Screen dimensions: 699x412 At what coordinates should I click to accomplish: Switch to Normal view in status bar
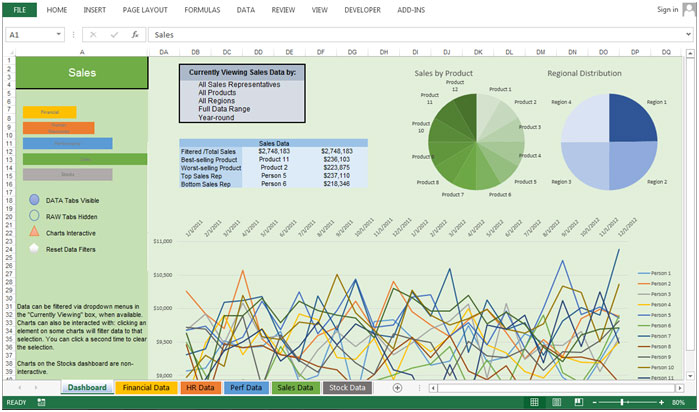coord(534,402)
